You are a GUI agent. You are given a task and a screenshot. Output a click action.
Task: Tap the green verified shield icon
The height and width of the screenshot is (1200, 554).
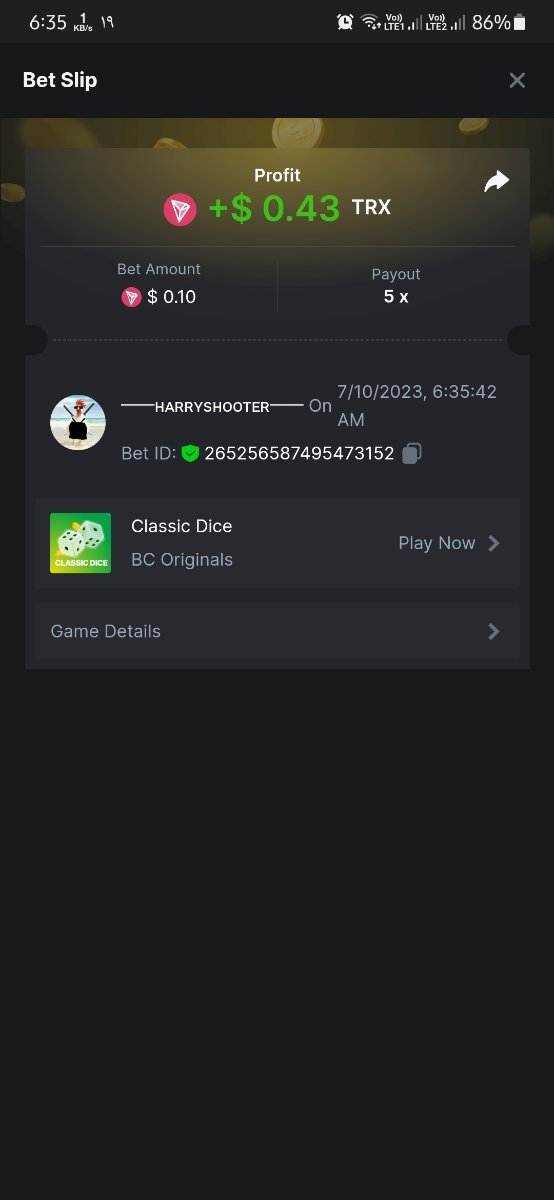pyautogui.click(x=190, y=454)
